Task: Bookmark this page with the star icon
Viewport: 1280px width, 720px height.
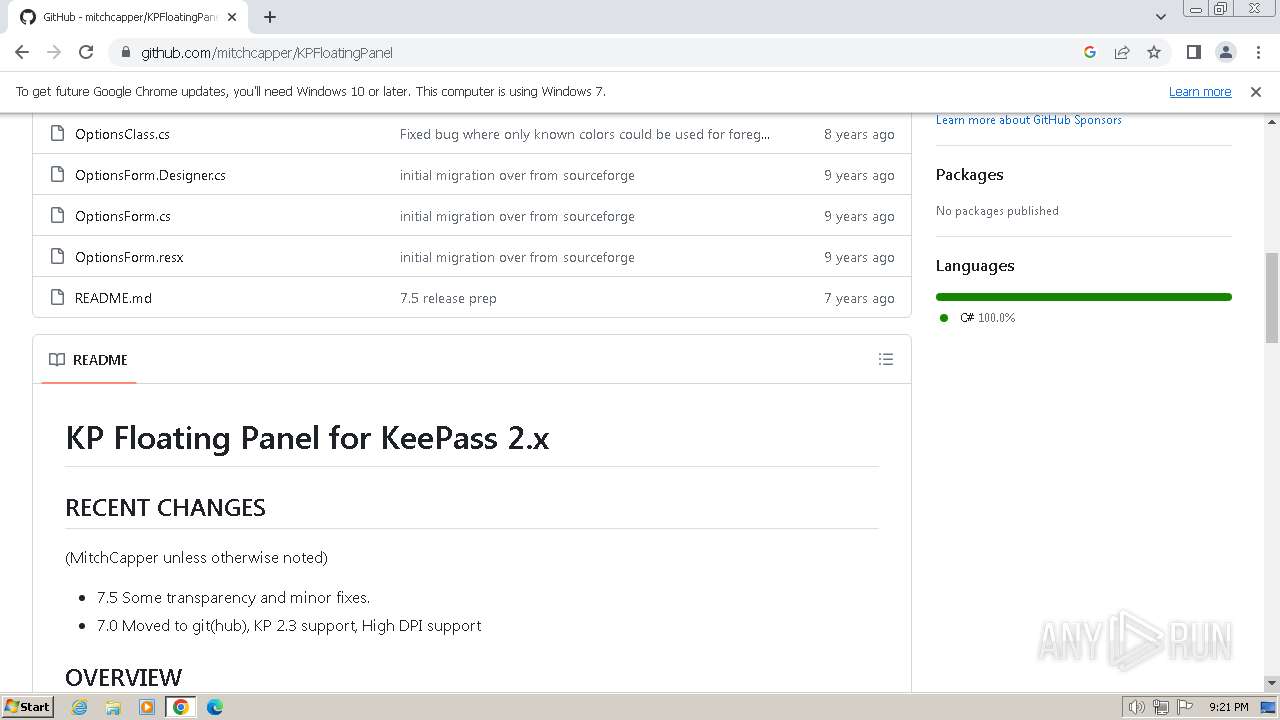Action: click(1154, 52)
